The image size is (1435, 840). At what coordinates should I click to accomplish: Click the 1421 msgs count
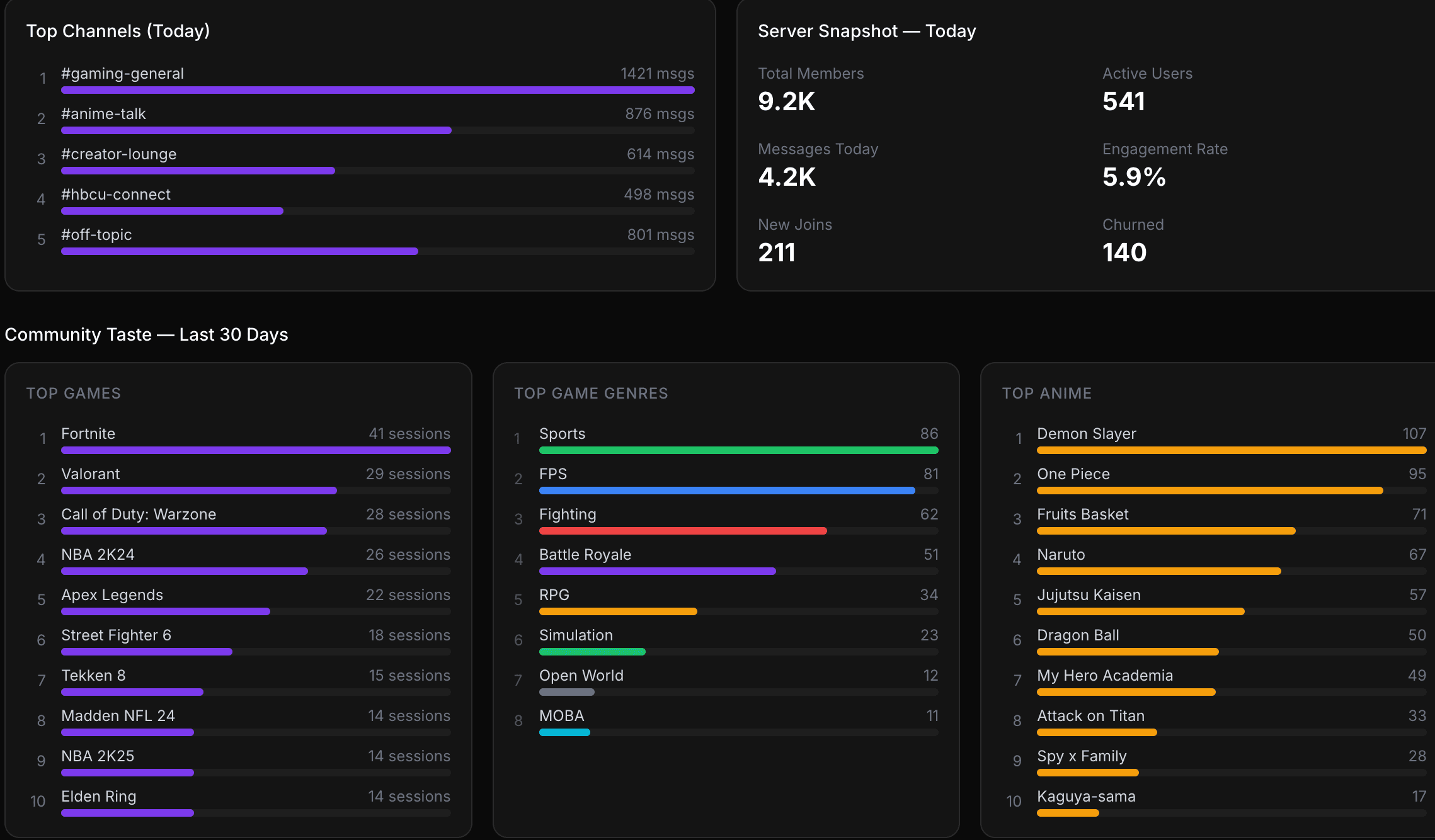pos(657,74)
